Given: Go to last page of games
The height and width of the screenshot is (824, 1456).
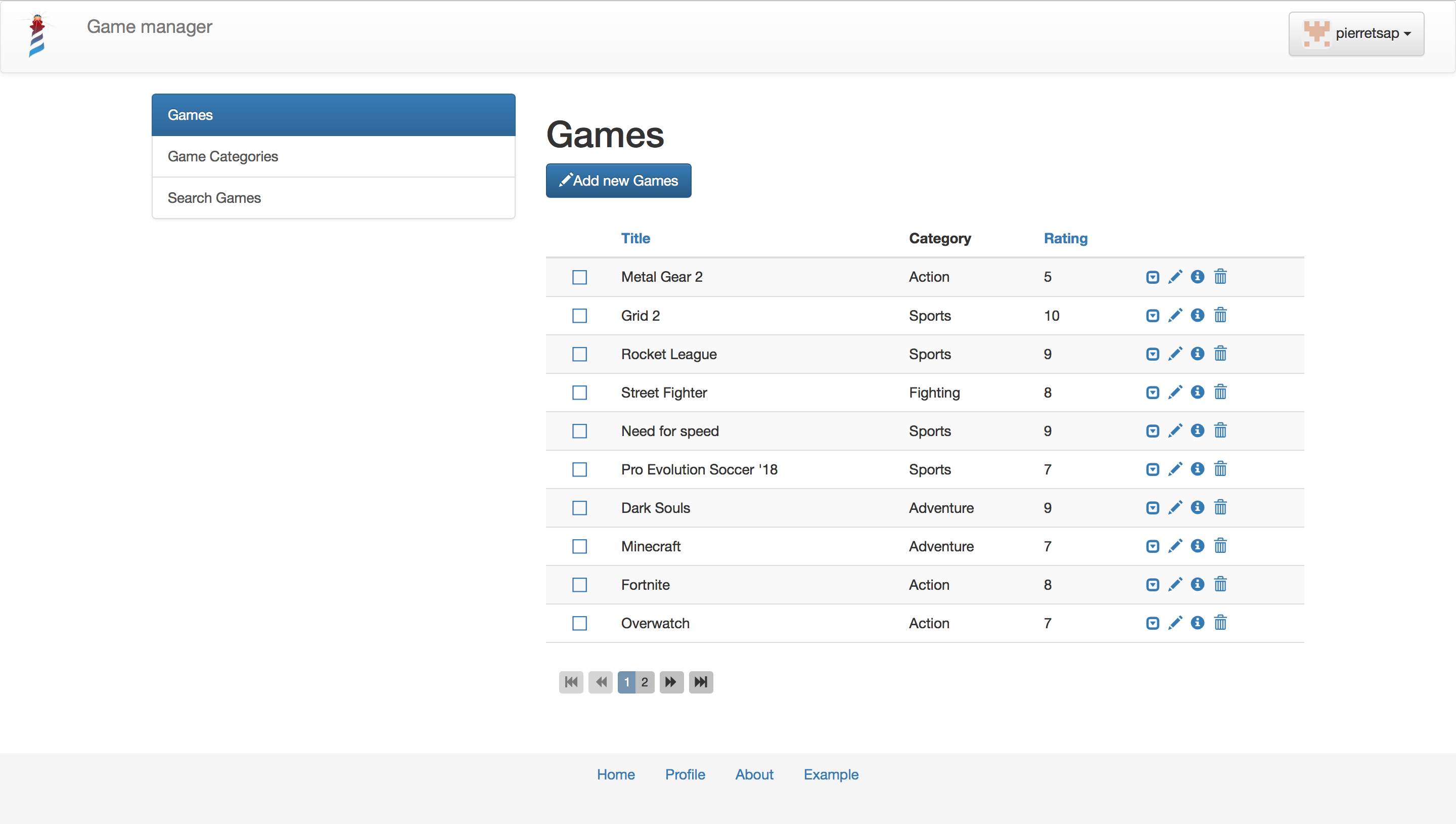Looking at the screenshot, I should pos(701,682).
